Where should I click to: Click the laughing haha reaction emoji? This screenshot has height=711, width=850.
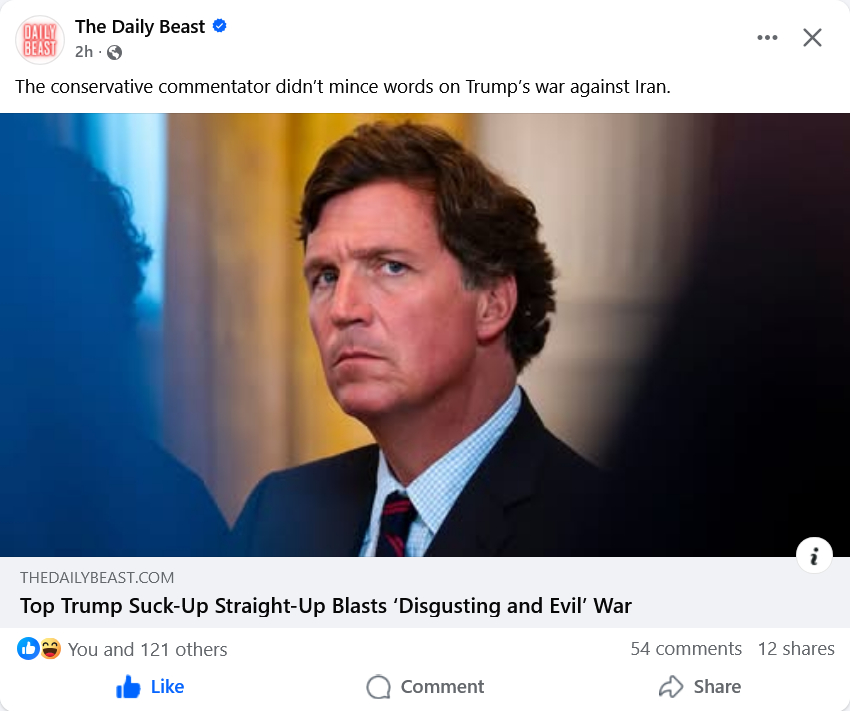click(50, 648)
